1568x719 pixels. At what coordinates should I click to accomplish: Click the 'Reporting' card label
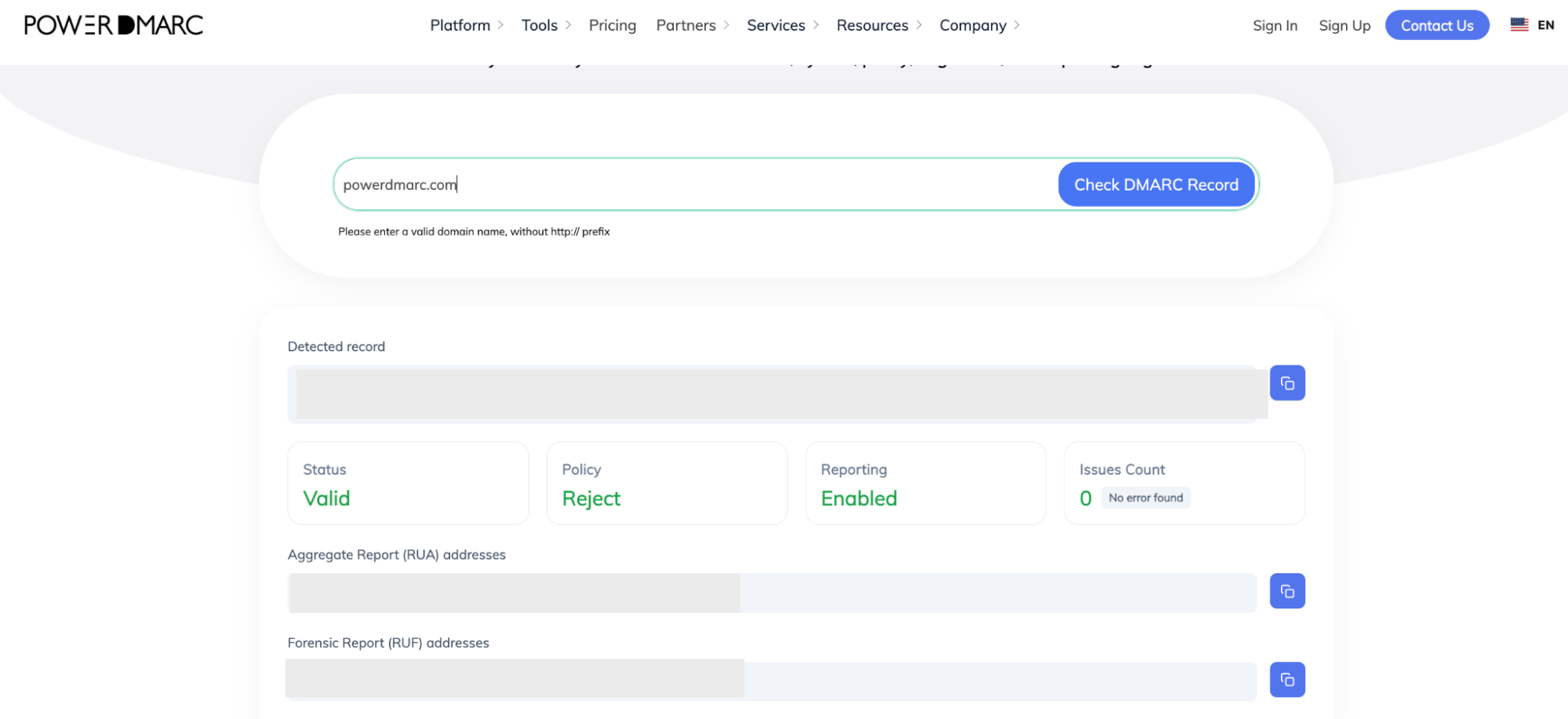pos(854,470)
